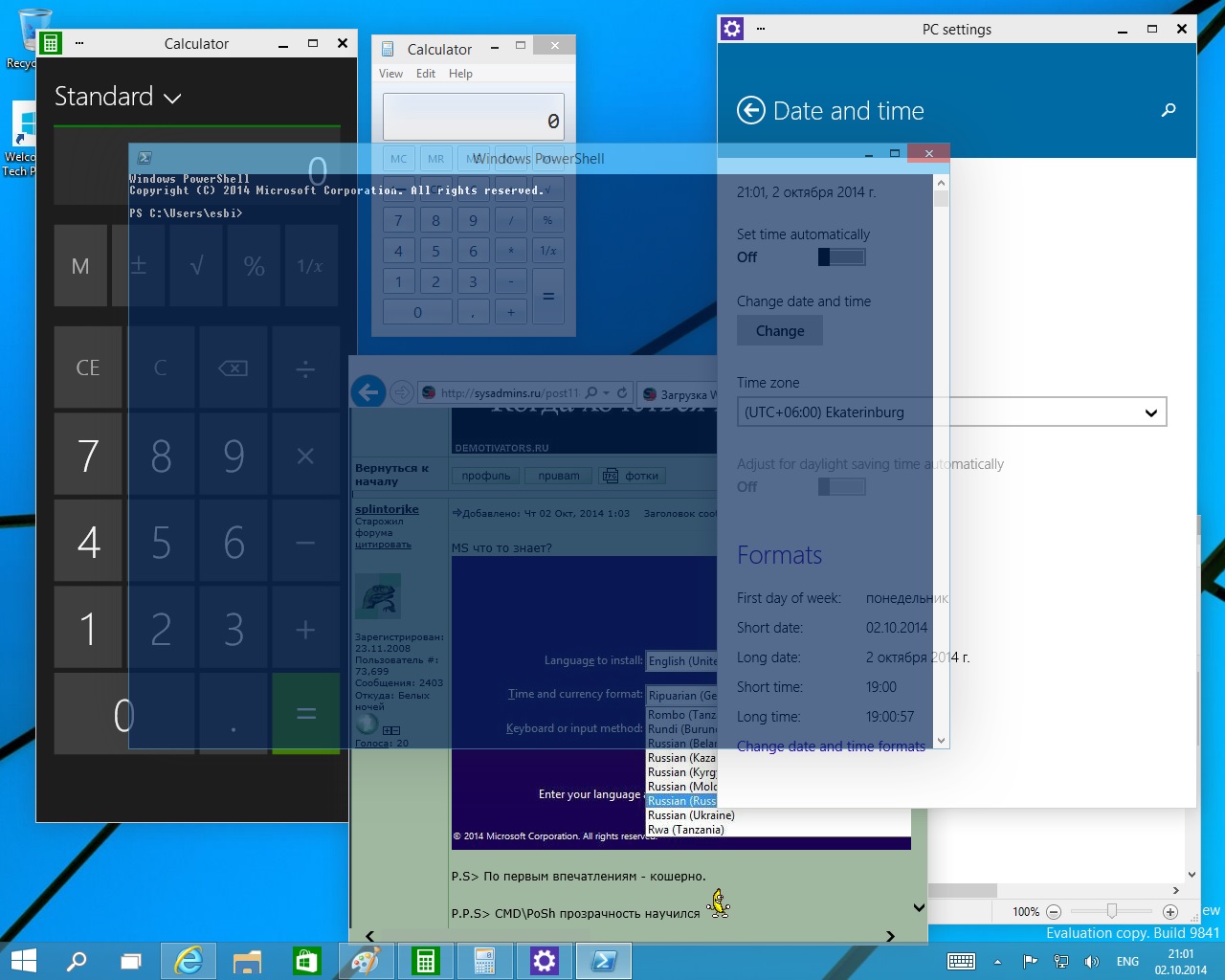
Task: Click the browser page horizontal scroll right arrow
Action: (x=890, y=936)
